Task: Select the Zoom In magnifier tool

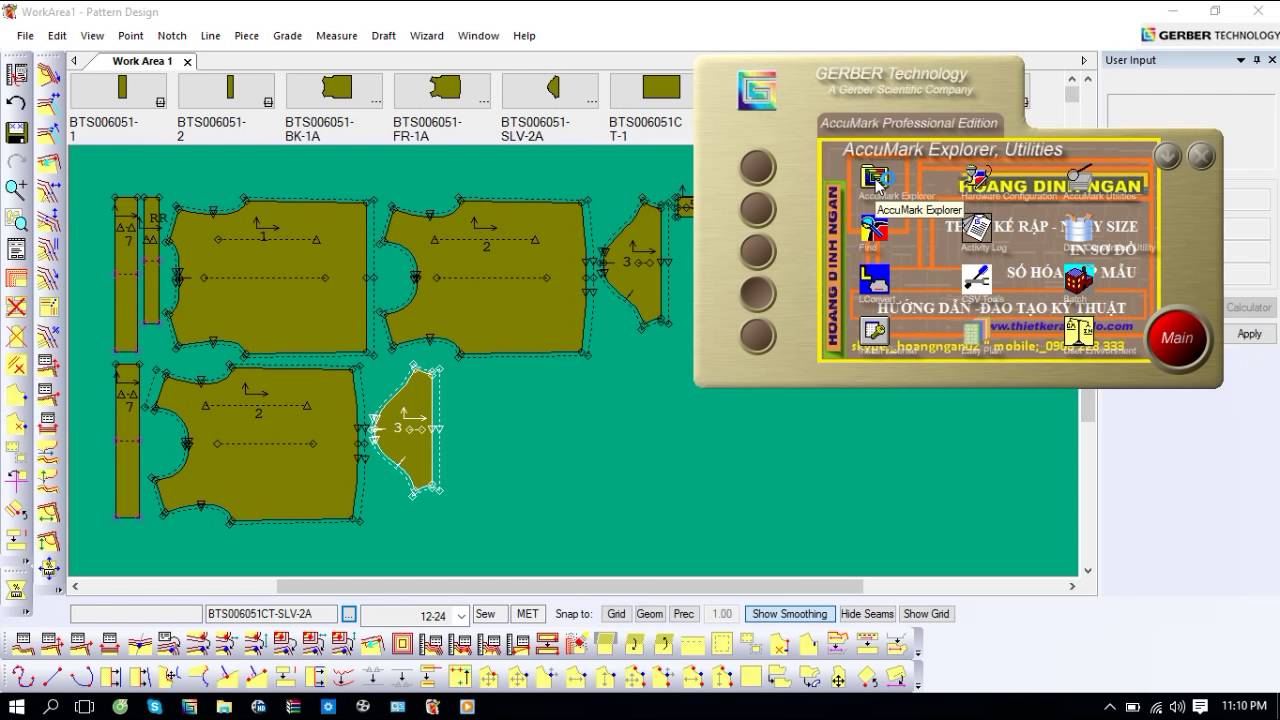Action: (x=17, y=190)
